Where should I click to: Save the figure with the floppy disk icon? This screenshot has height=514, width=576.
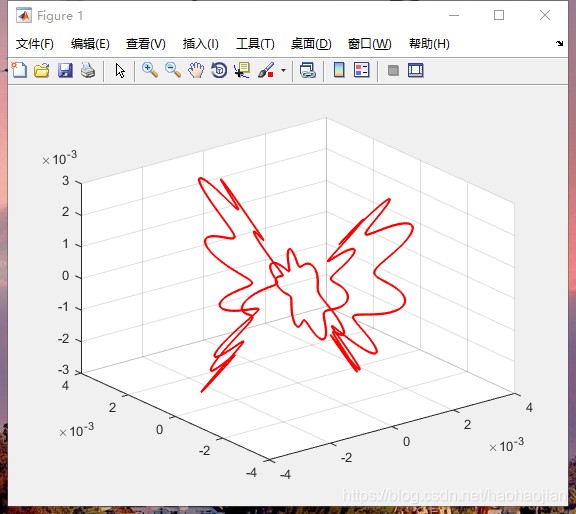pos(65,70)
